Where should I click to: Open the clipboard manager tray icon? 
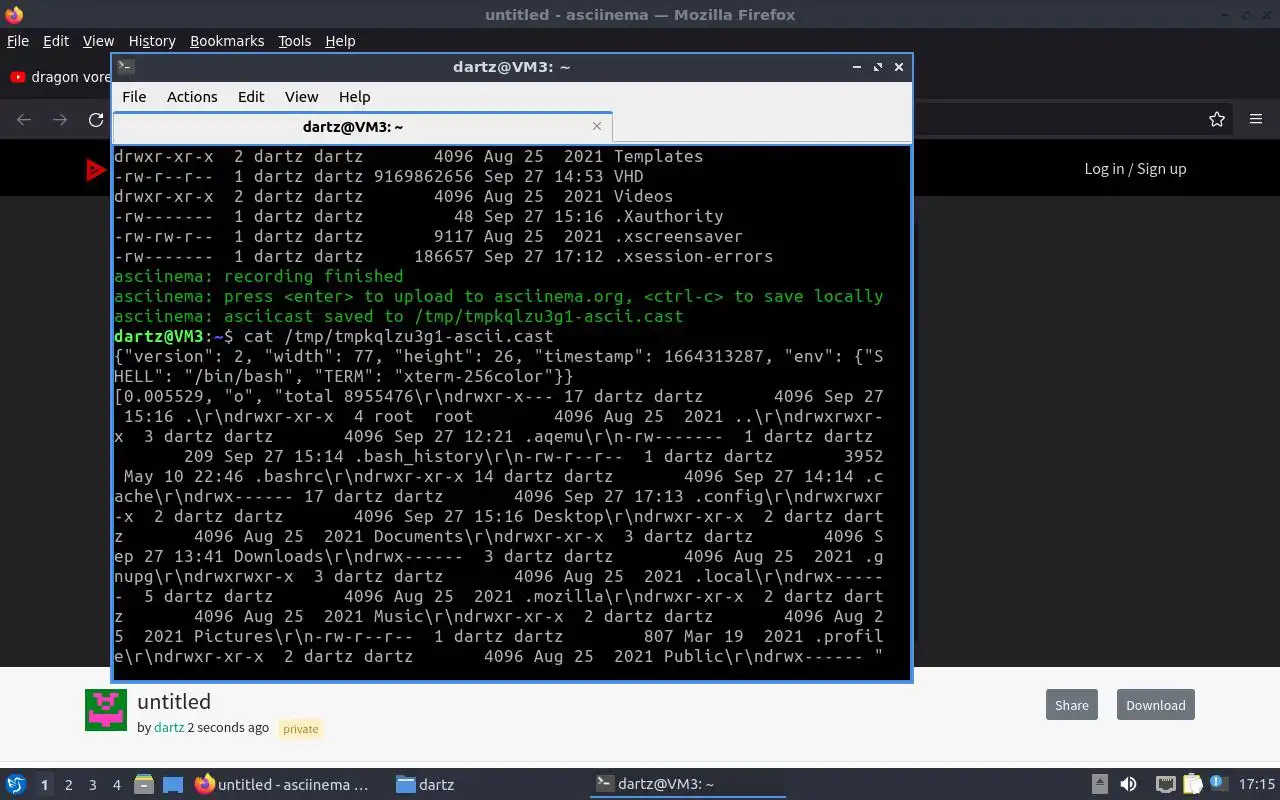1192,785
